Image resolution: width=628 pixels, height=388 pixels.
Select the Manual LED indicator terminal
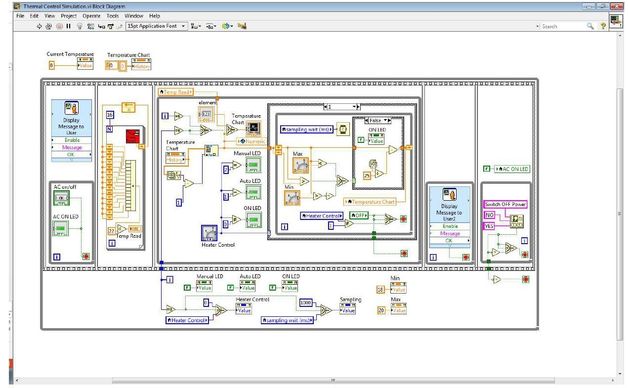[254, 165]
